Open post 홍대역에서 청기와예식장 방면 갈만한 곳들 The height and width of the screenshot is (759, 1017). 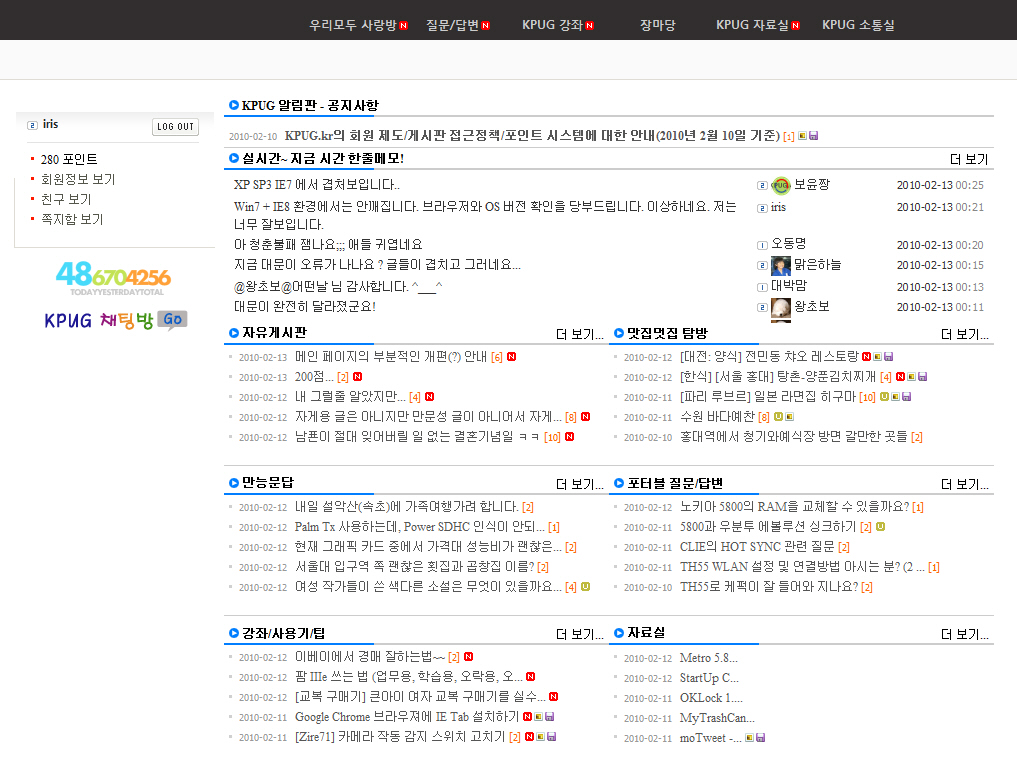coord(794,437)
